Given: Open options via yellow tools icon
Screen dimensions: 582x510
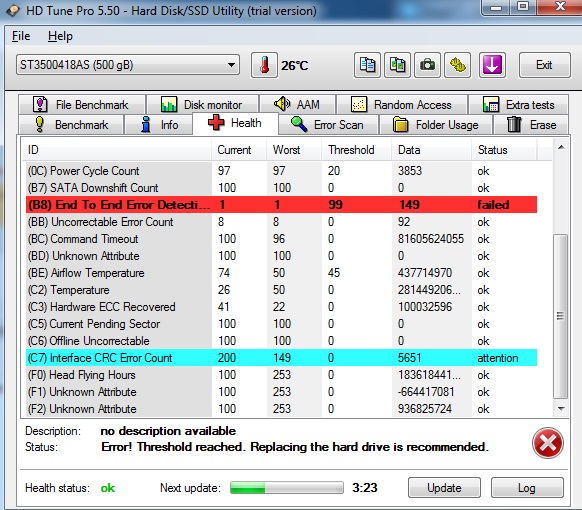Looking at the screenshot, I should pos(458,65).
